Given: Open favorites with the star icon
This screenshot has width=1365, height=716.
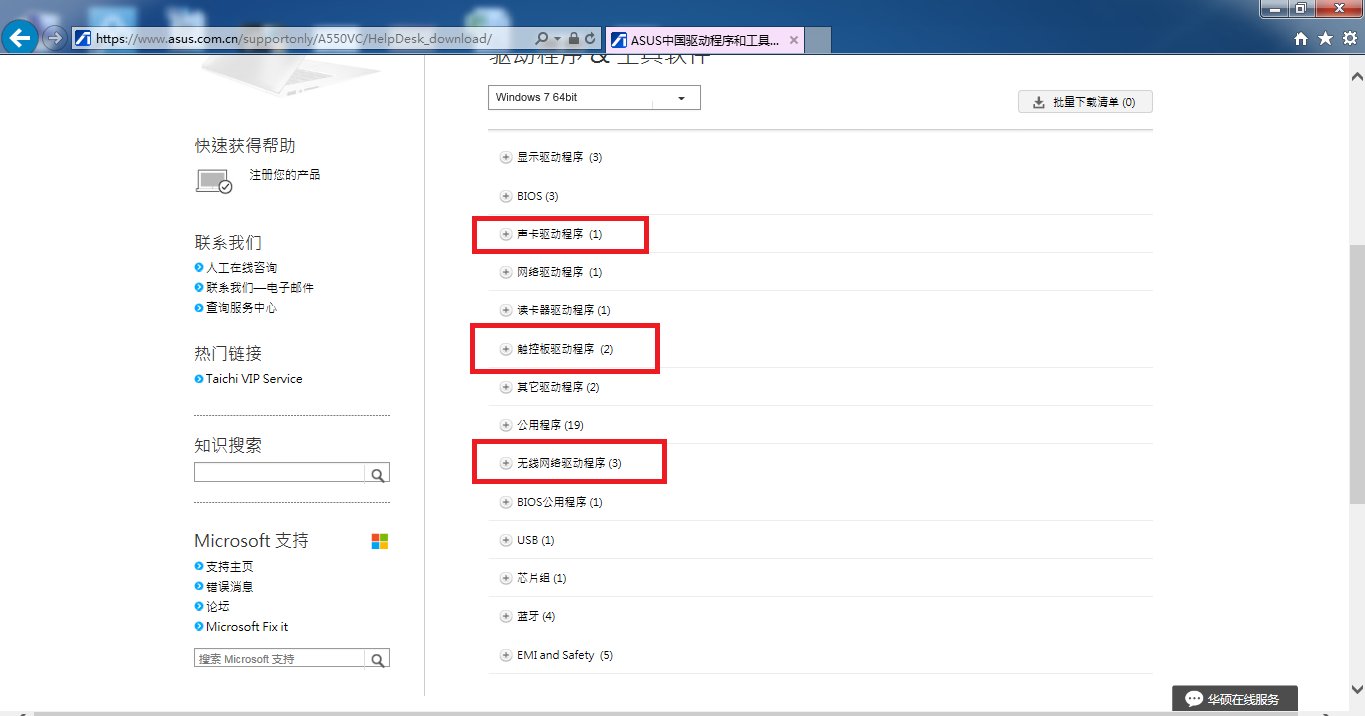Looking at the screenshot, I should coord(1325,39).
